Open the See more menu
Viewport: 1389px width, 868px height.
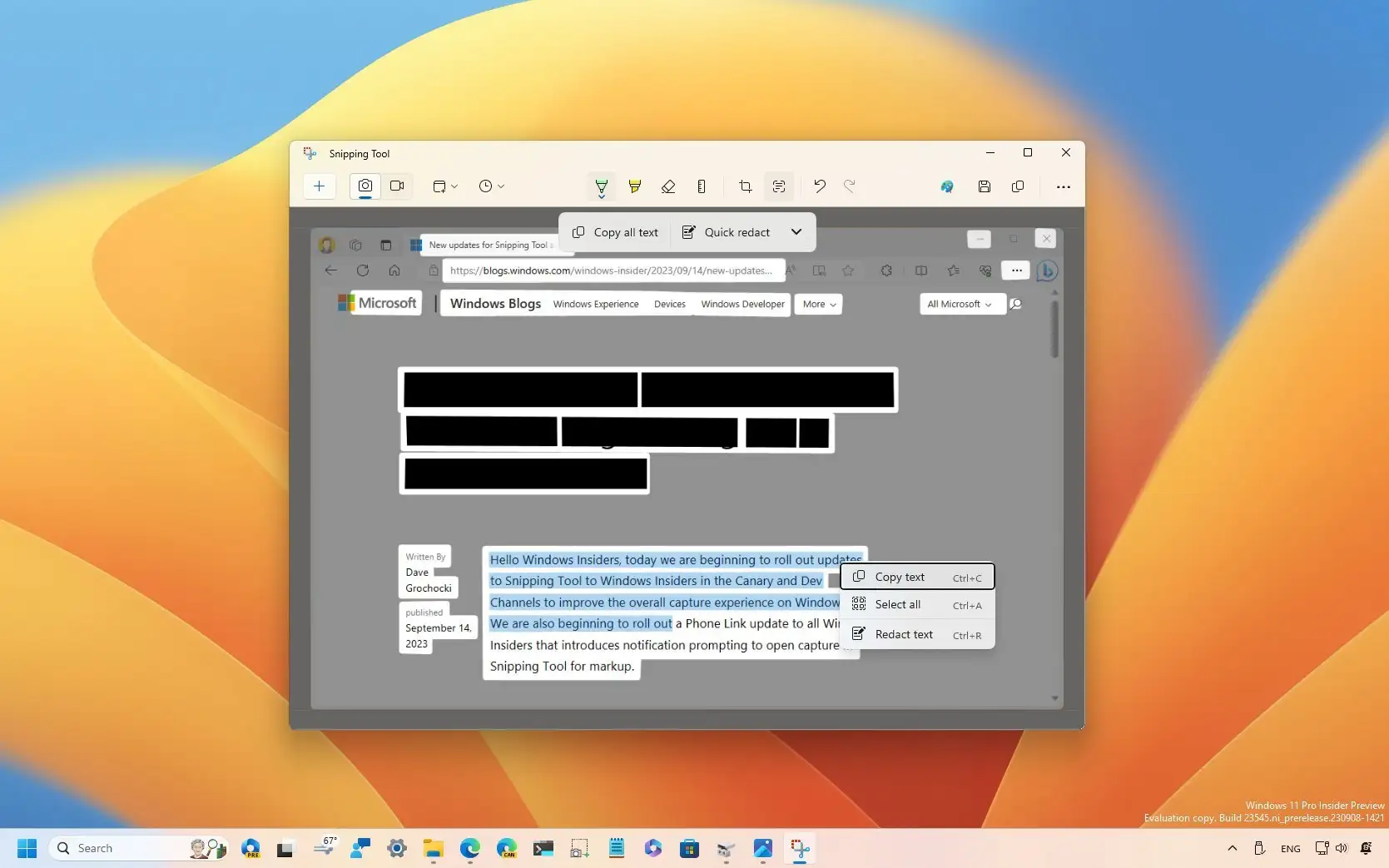pos(1063,186)
